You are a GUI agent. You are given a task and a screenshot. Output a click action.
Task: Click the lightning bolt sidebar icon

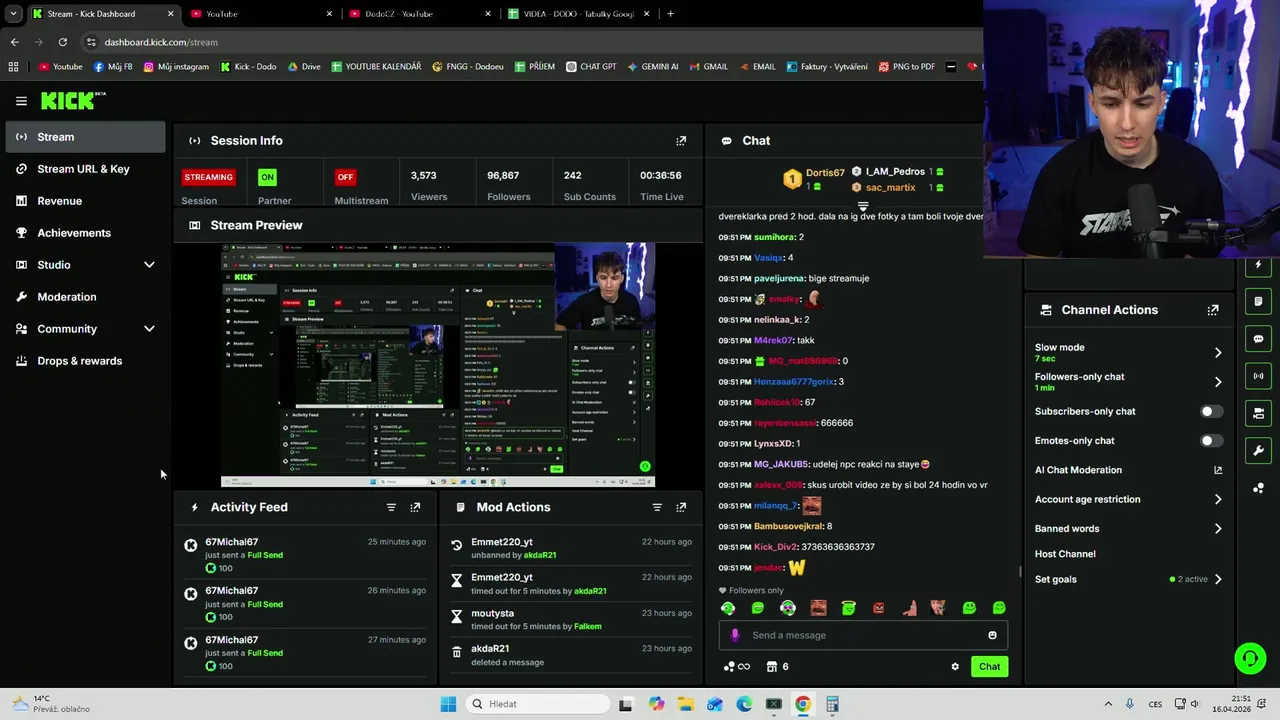click(x=1258, y=265)
